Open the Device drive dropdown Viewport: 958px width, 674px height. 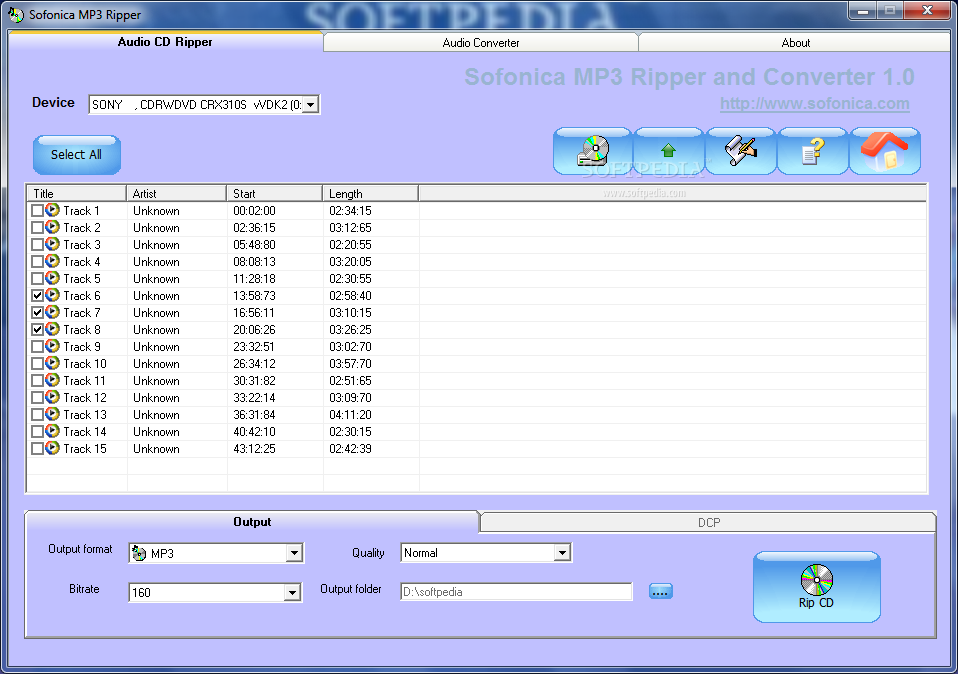pyautogui.click(x=310, y=104)
